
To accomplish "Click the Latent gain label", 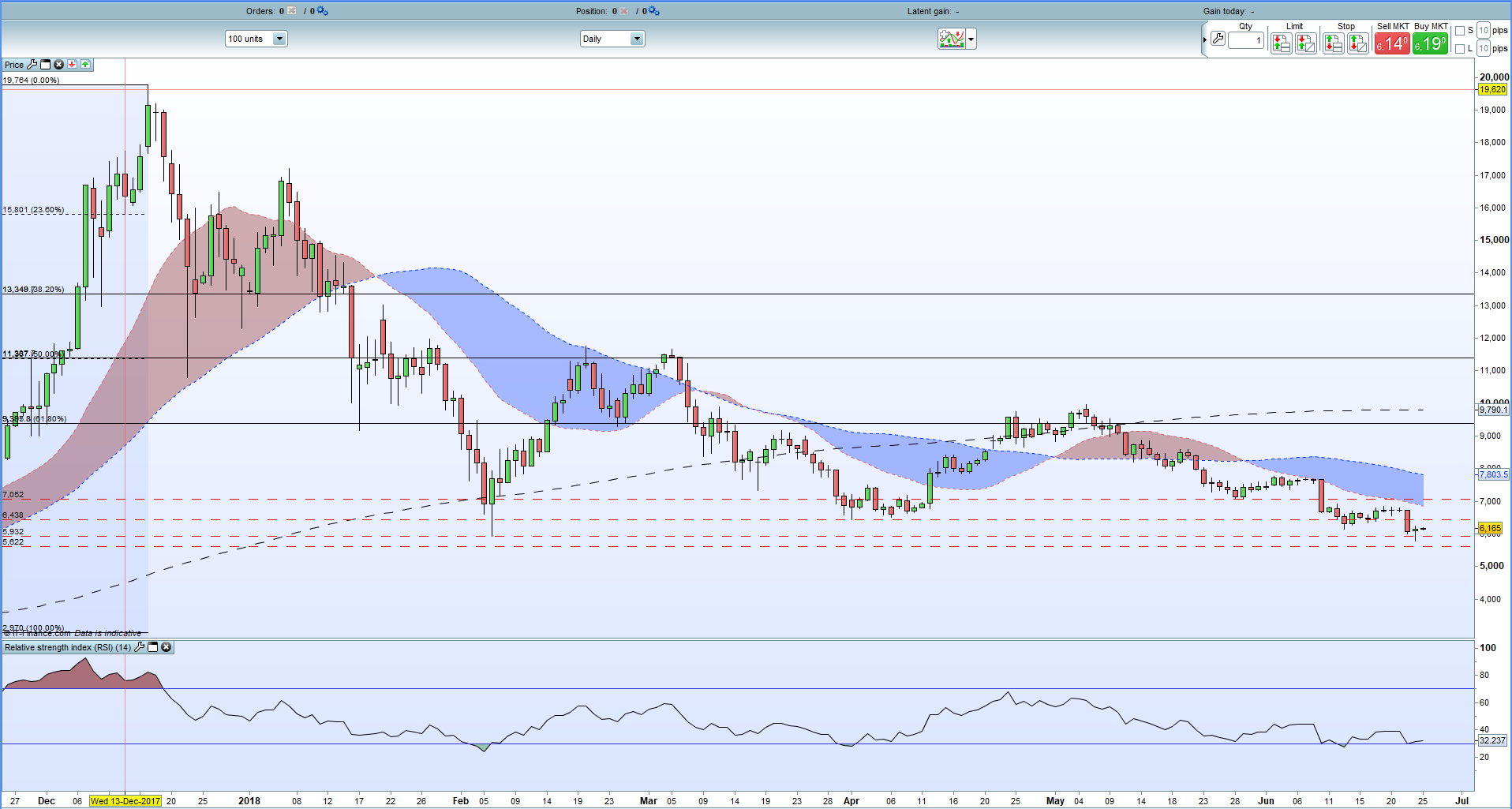I will [x=929, y=11].
